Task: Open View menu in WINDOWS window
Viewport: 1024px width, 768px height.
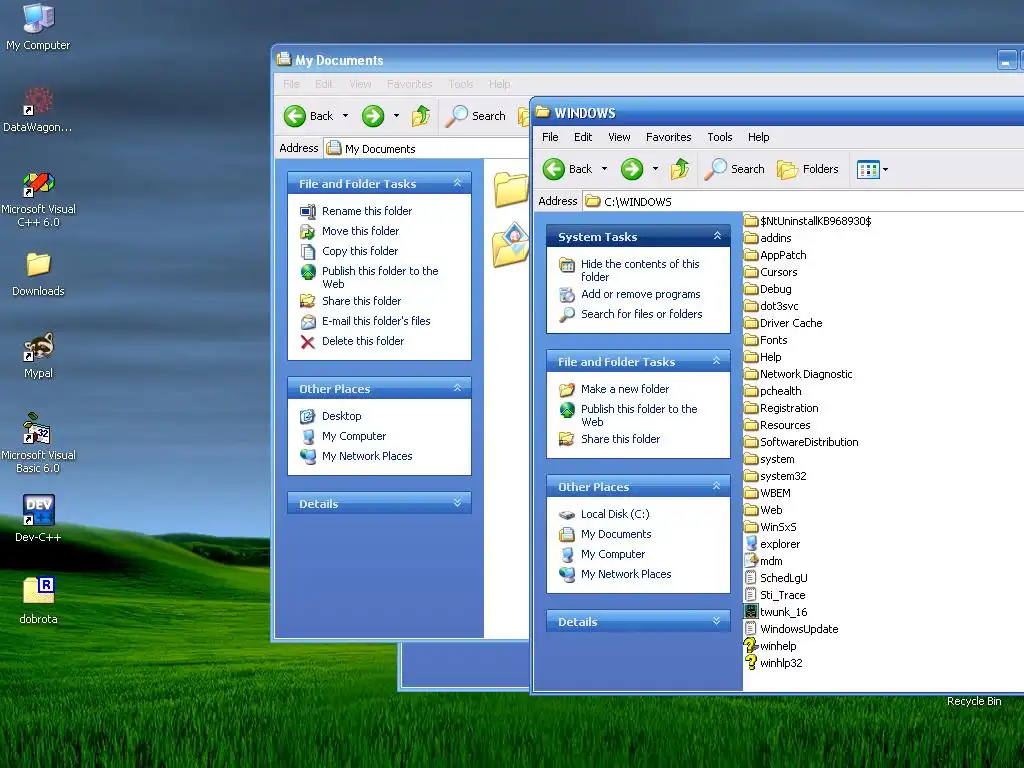Action: (619, 137)
